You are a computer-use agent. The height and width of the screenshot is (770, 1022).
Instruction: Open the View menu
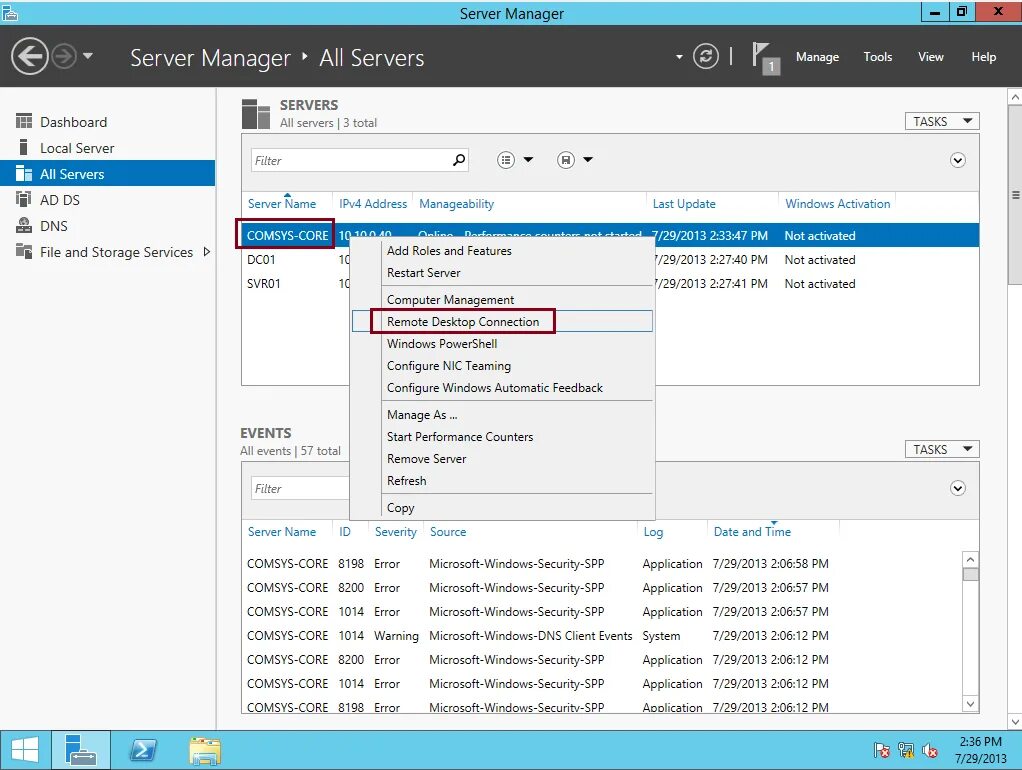point(930,57)
